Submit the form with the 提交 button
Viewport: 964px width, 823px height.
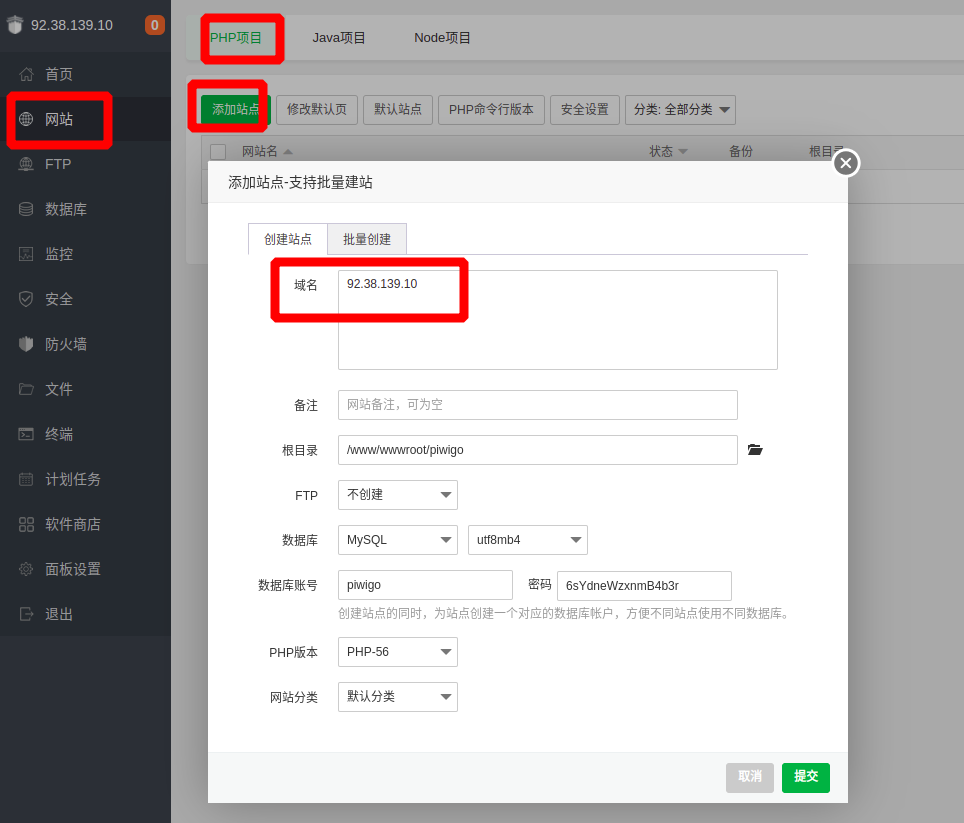click(x=805, y=777)
